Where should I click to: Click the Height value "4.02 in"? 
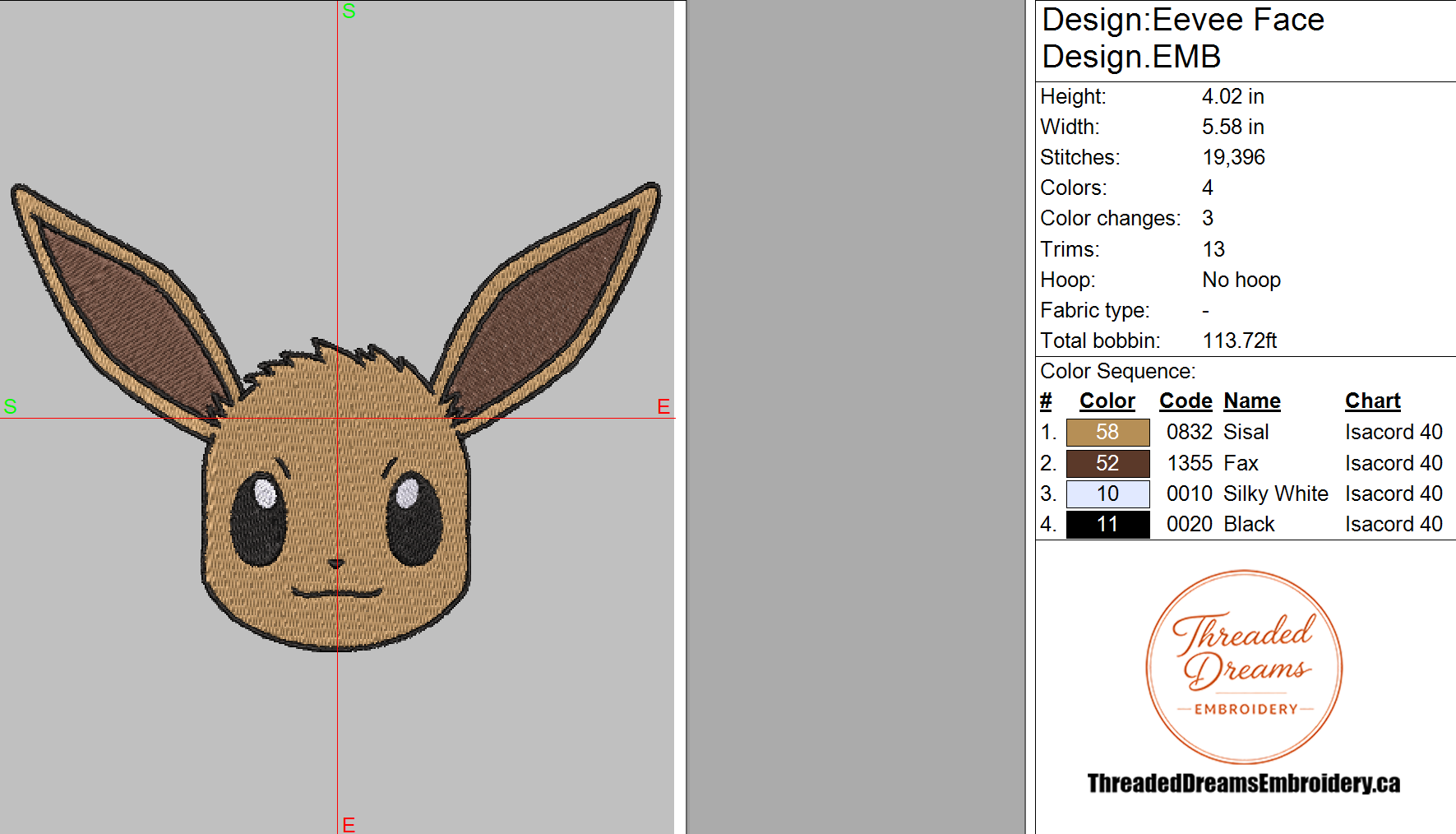pyautogui.click(x=1232, y=96)
